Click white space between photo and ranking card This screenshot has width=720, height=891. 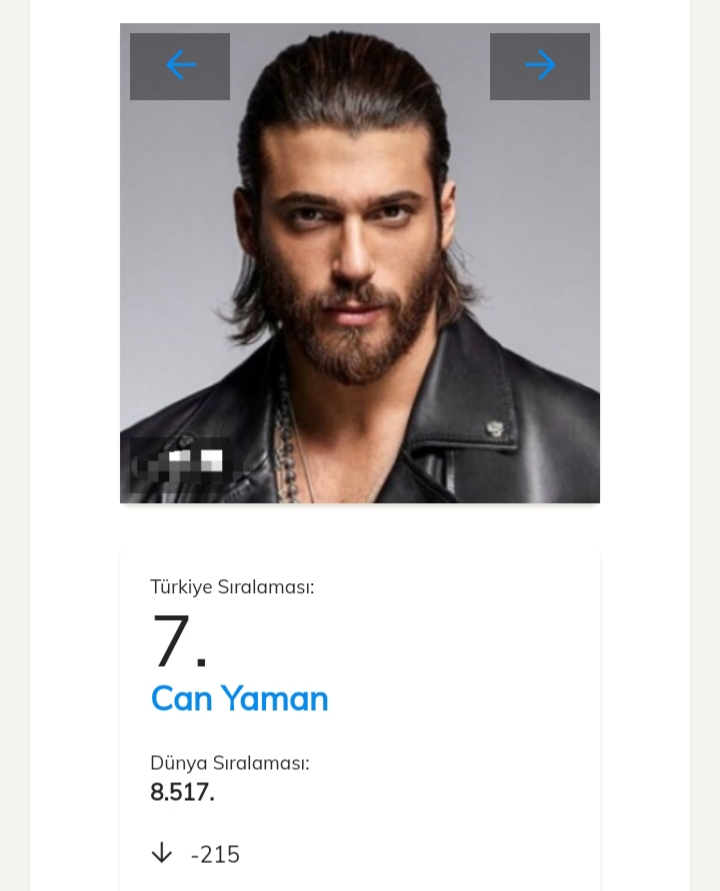click(x=360, y=527)
